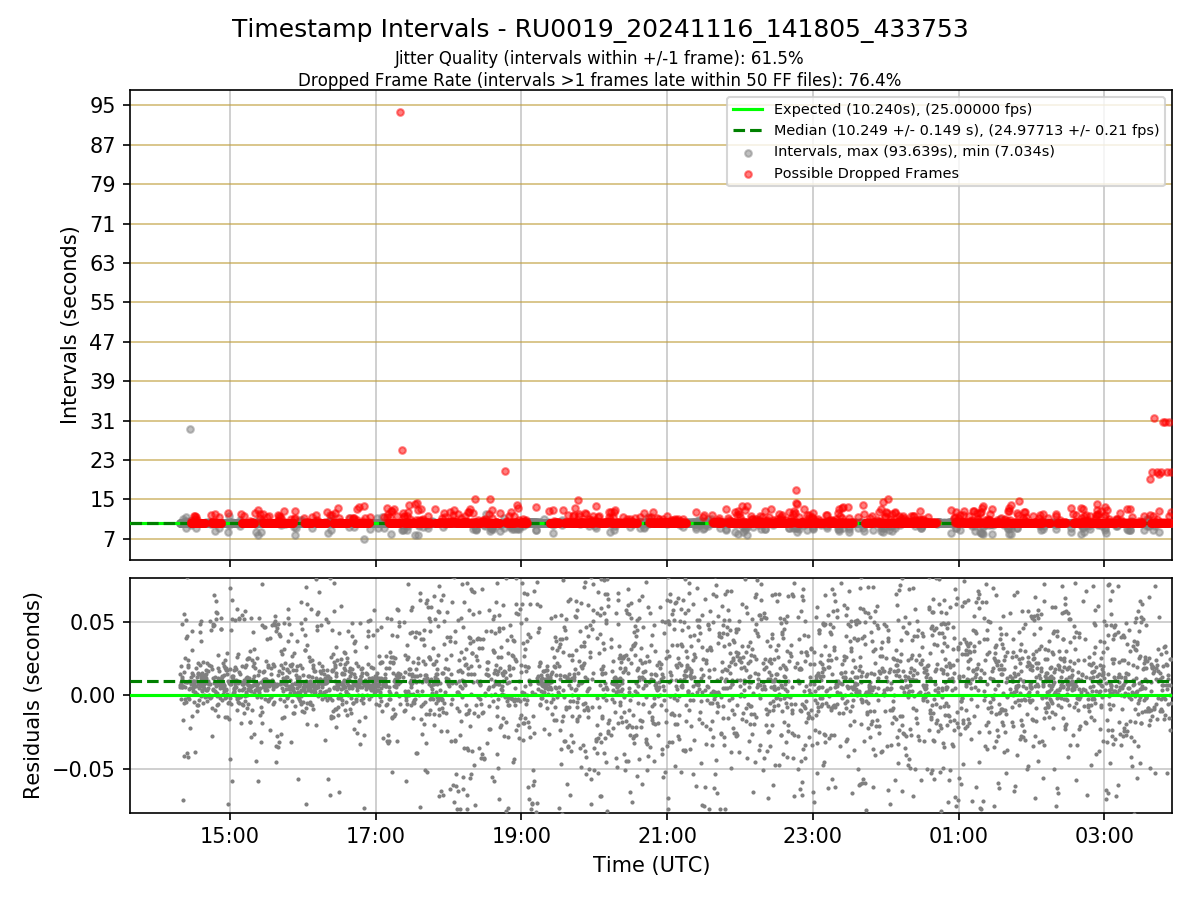Click the outlier point near 93 seconds

[x=400, y=112]
